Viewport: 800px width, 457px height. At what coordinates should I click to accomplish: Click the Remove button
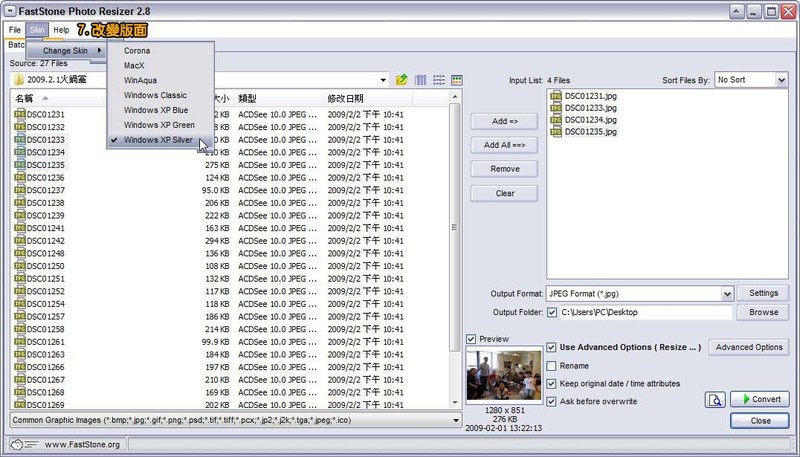point(504,169)
